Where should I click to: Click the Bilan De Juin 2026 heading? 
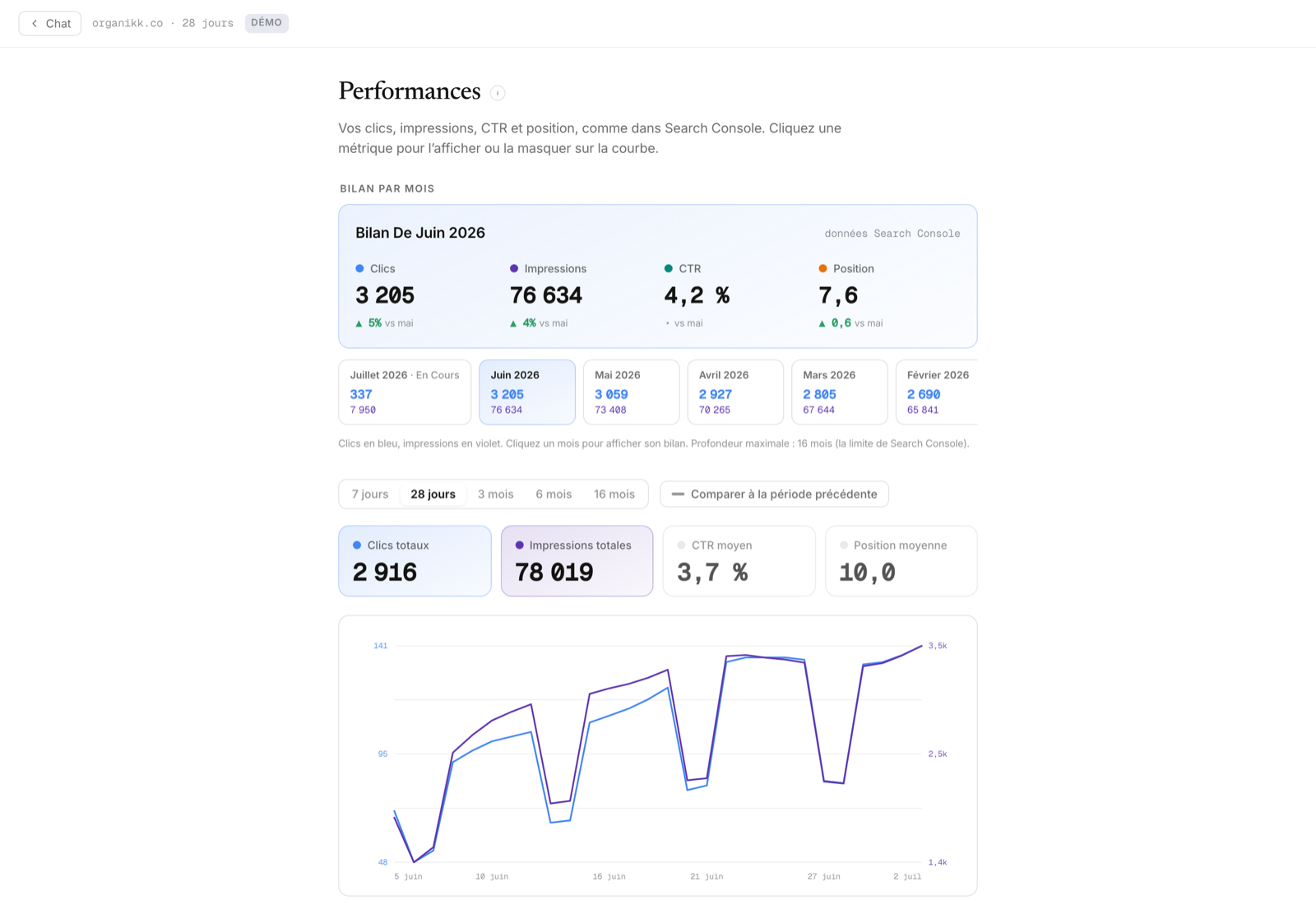tap(420, 233)
